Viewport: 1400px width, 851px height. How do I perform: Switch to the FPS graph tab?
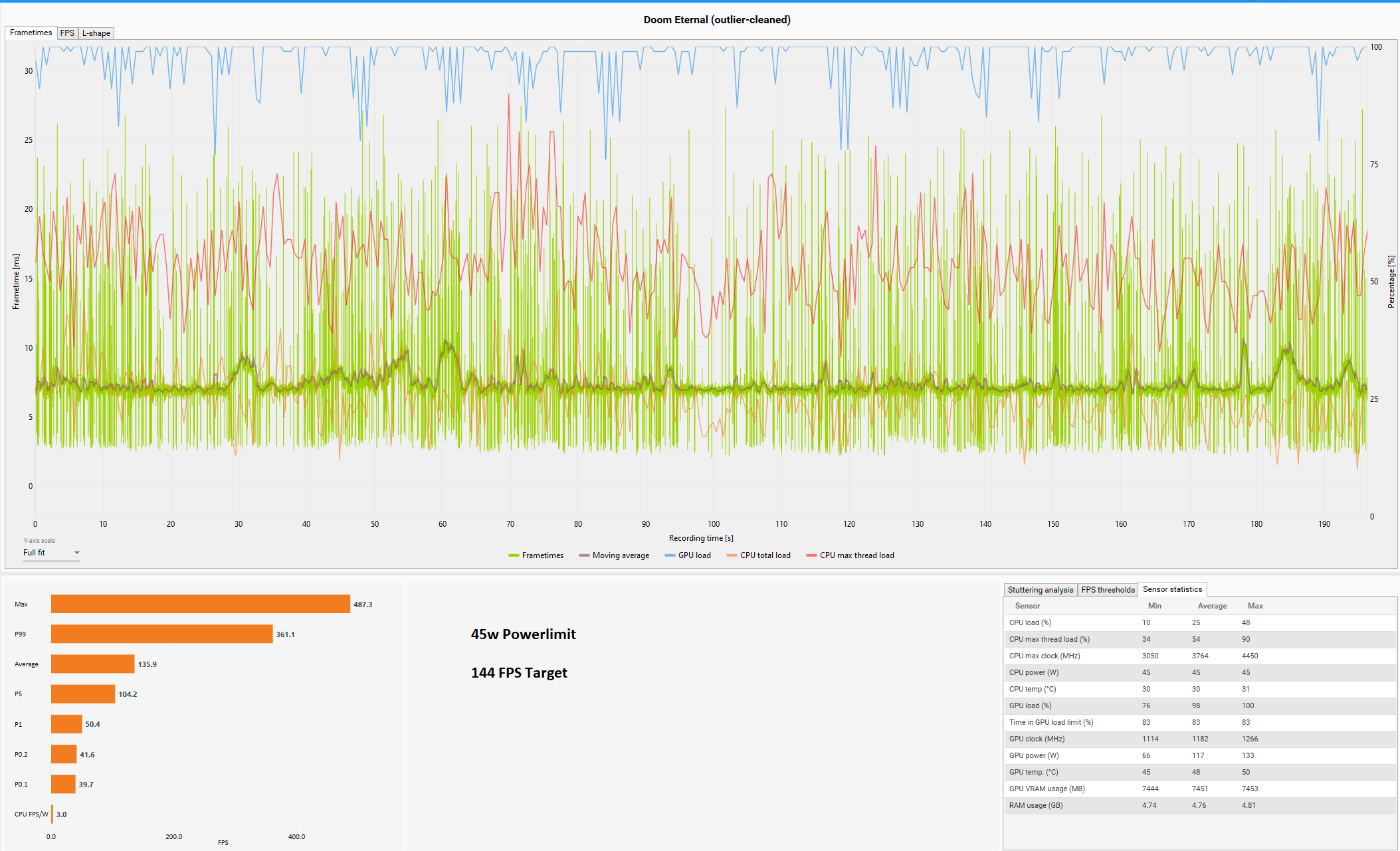67,33
